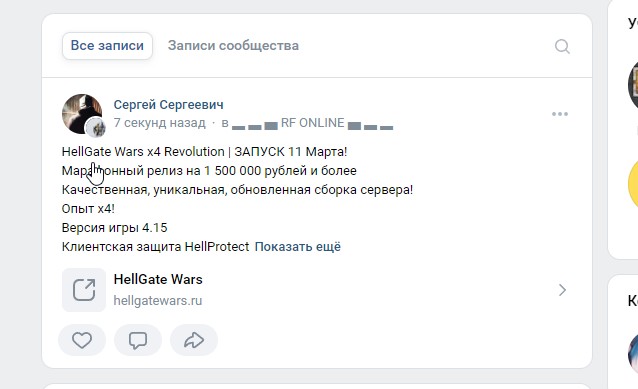
Task: Open Сергей Сергеевич's profile avatar
Action: (82, 114)
